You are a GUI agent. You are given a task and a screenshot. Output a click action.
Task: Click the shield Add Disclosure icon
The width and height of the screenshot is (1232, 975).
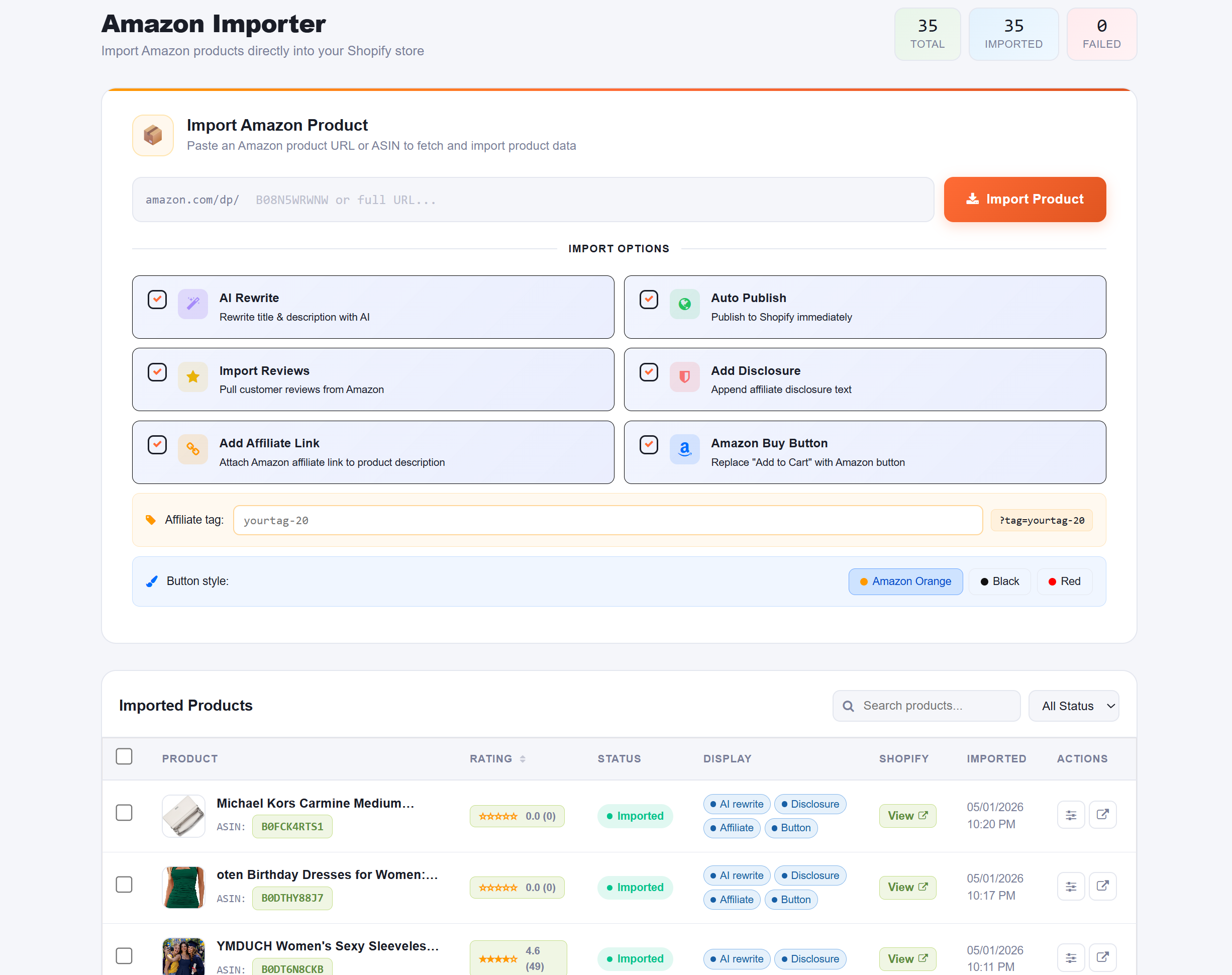tap(685, 376)
